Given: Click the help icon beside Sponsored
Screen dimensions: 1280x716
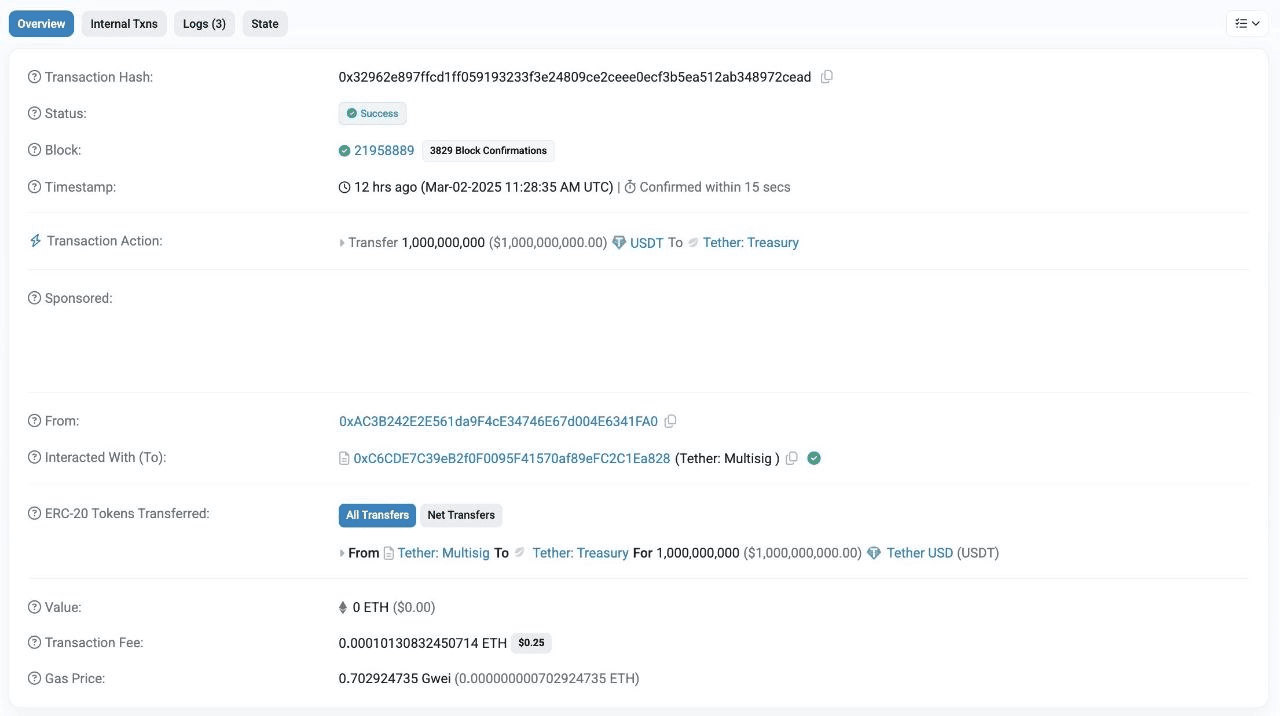Looking at the screenshot, I should pyautogui.click(x=35, y=298).
